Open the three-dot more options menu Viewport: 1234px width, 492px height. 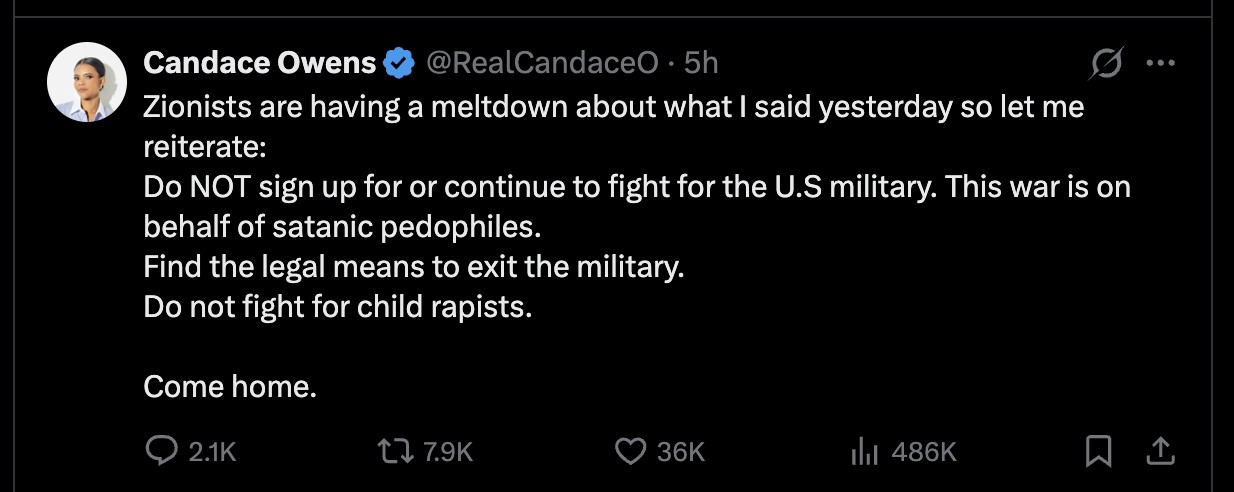(1160, 63)
